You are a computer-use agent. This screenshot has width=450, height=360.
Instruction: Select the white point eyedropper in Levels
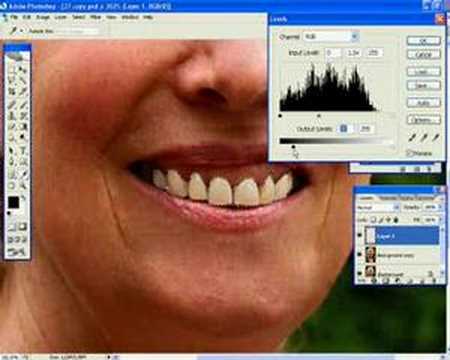[435, 137]
